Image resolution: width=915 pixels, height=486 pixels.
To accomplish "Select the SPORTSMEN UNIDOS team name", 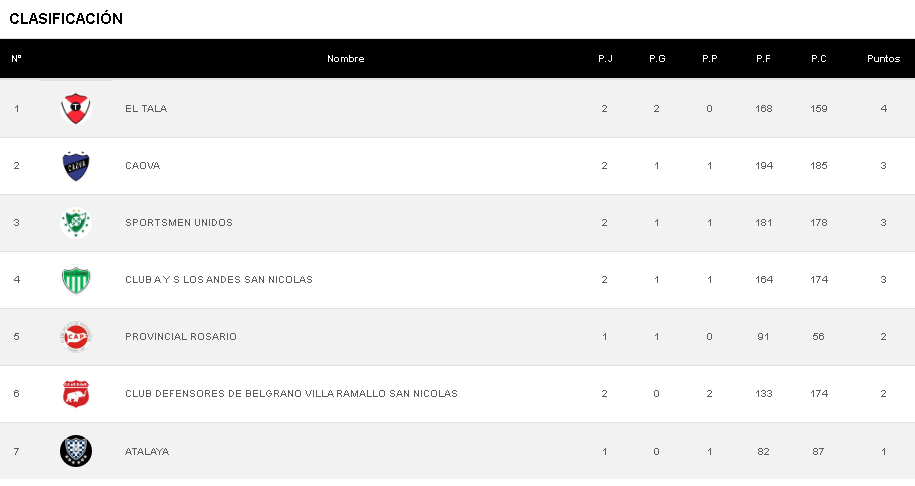I will [x=179, y=223].
